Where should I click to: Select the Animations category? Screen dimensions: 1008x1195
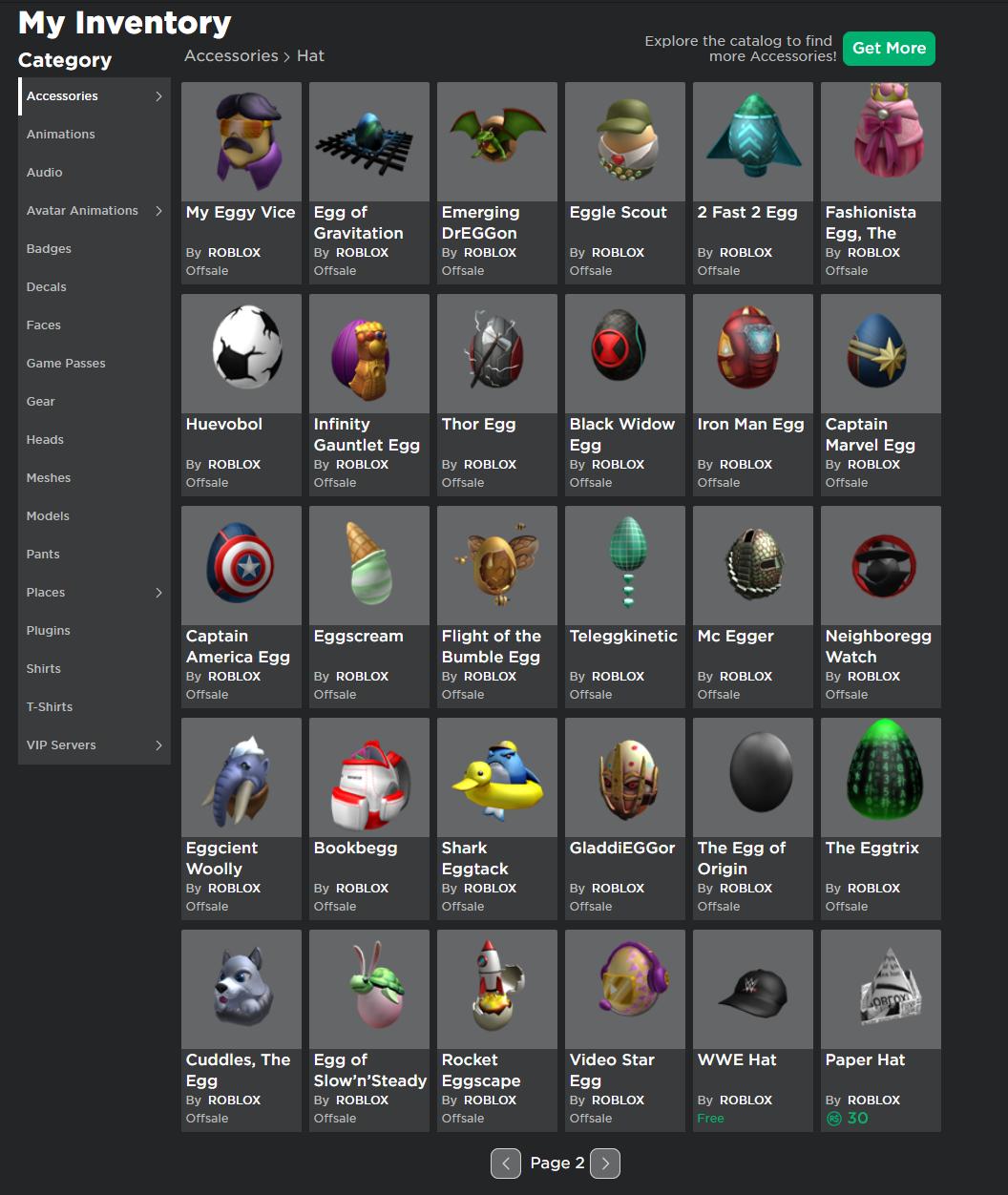click(x=94, y=135)
